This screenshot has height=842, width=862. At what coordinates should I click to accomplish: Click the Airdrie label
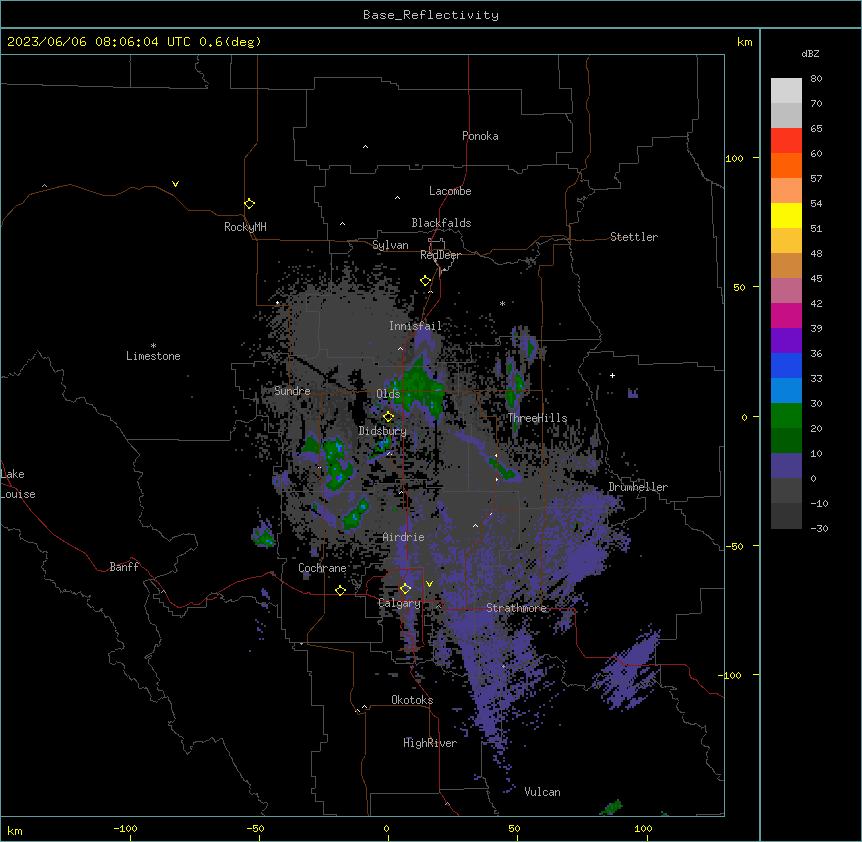(404, 537)
